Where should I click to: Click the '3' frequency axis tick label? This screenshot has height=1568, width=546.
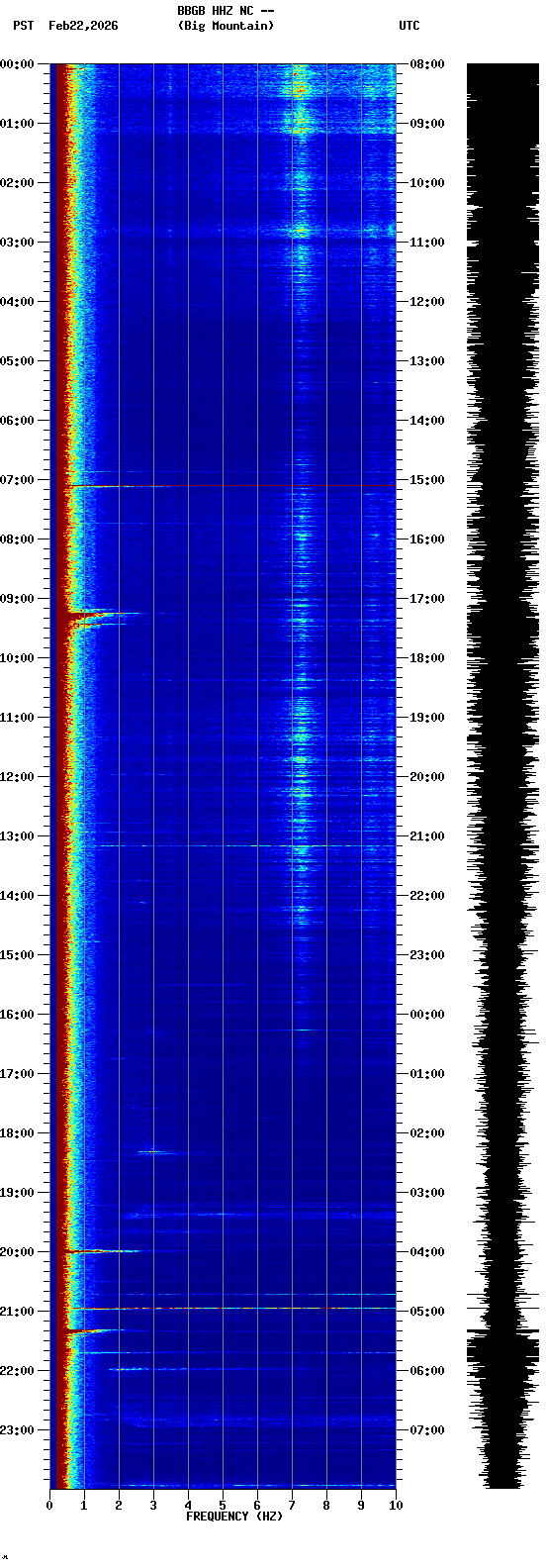pos(153,1506)
